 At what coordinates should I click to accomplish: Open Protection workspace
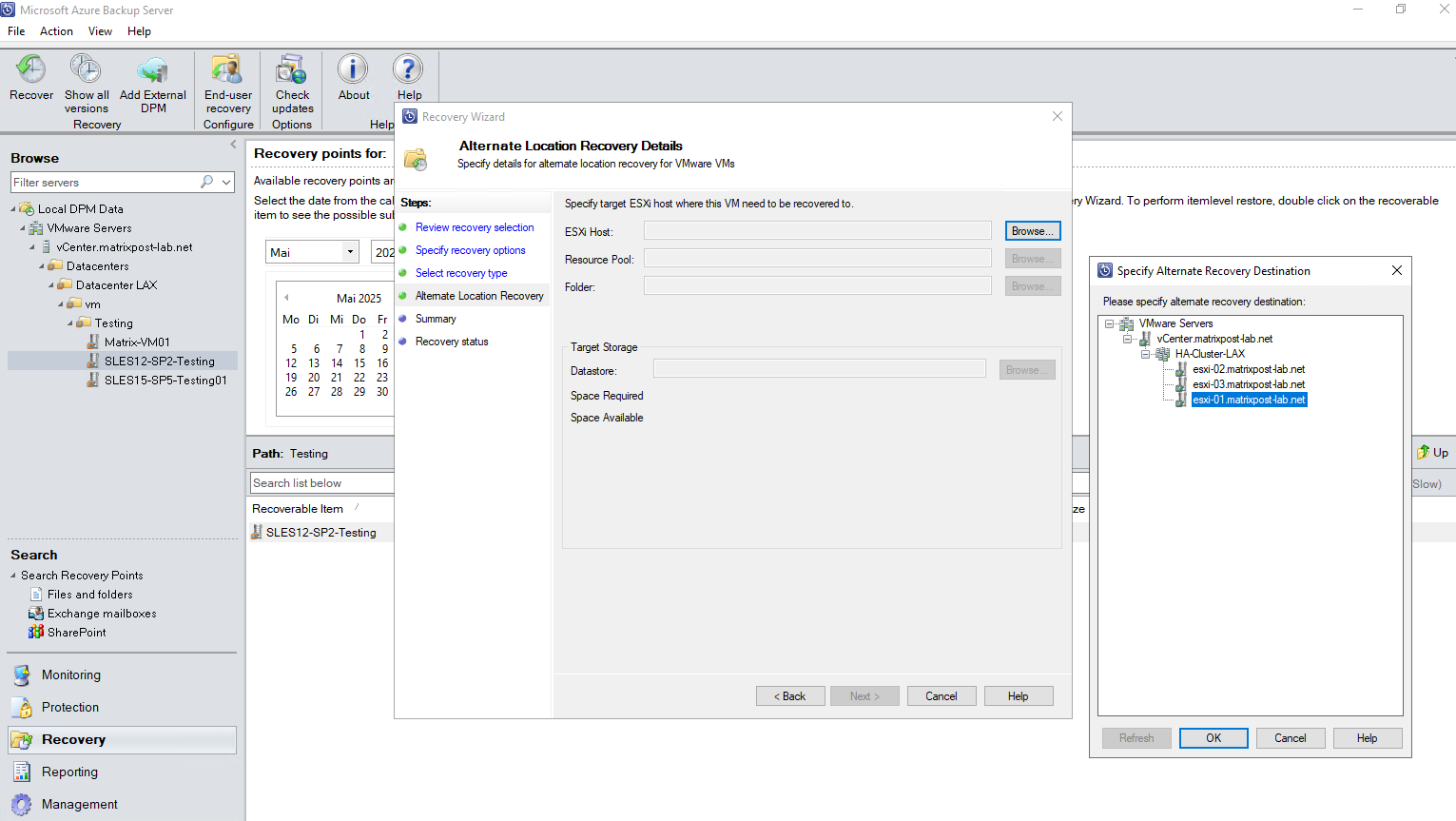pos(70,707)
